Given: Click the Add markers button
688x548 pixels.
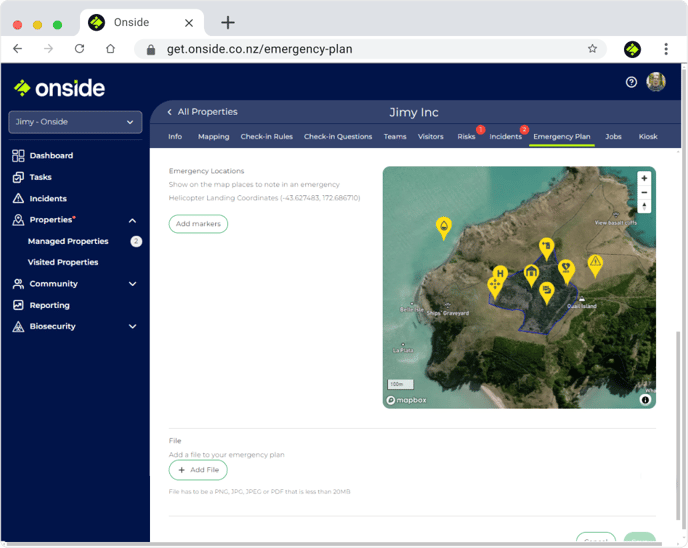Looking at the screenshot, I should (x=198, y=224).
